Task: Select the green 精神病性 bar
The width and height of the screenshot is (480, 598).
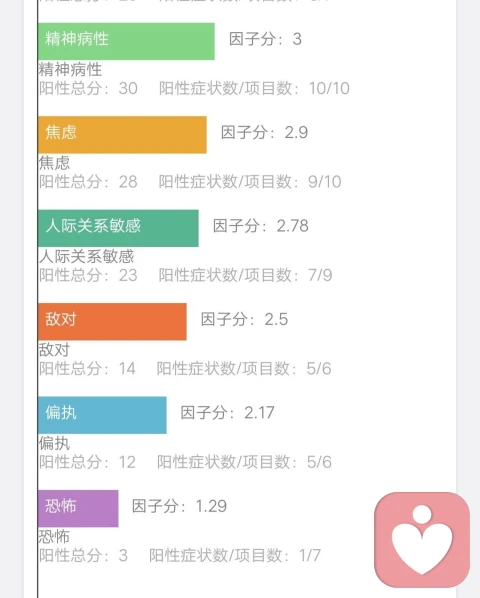Action: coord(126,41)
